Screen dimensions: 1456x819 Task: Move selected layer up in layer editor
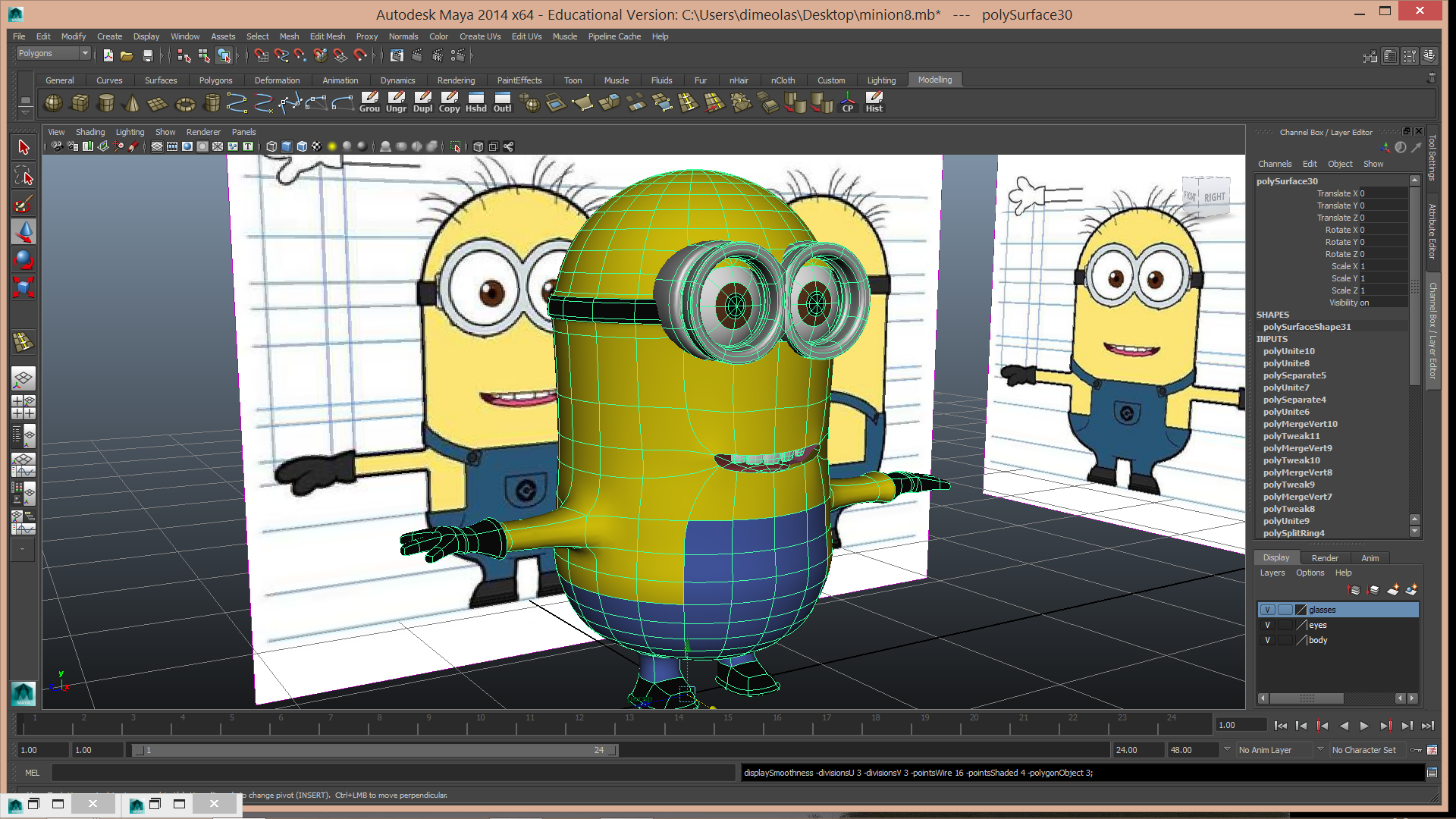(x=1354, y=590)
